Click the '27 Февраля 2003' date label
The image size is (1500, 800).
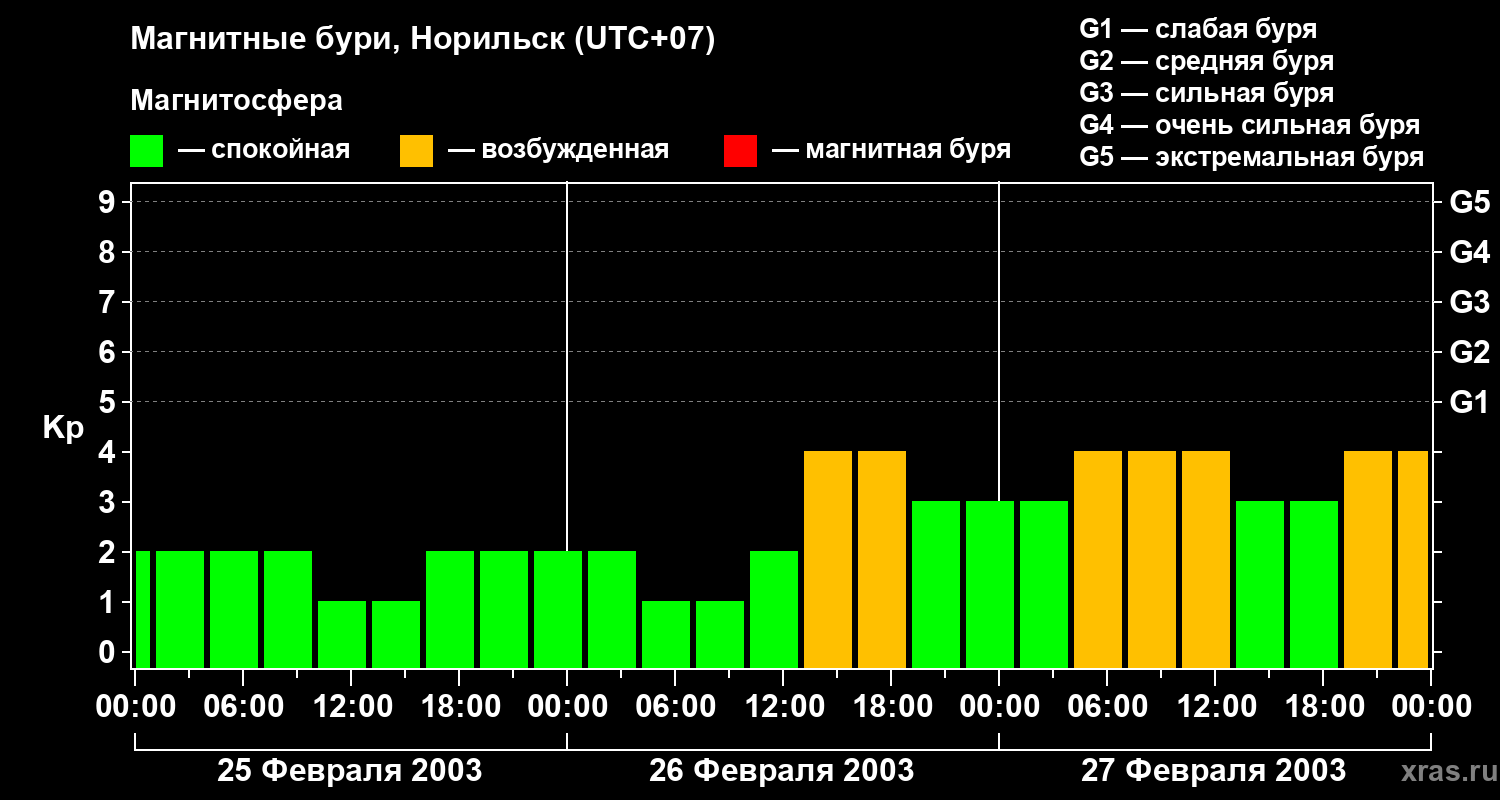pos(1214,771)
